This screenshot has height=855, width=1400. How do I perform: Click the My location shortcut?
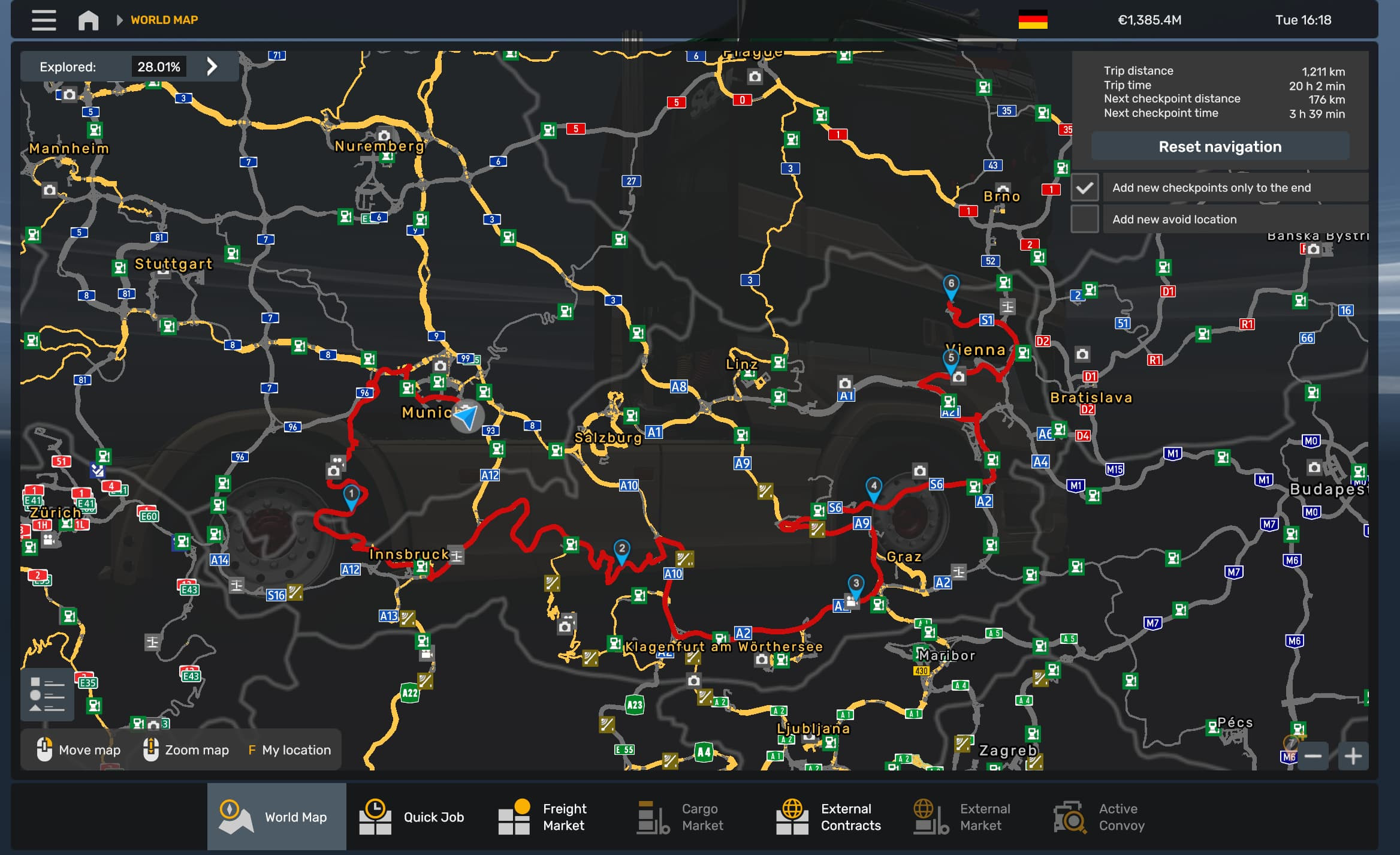(290, 750)
